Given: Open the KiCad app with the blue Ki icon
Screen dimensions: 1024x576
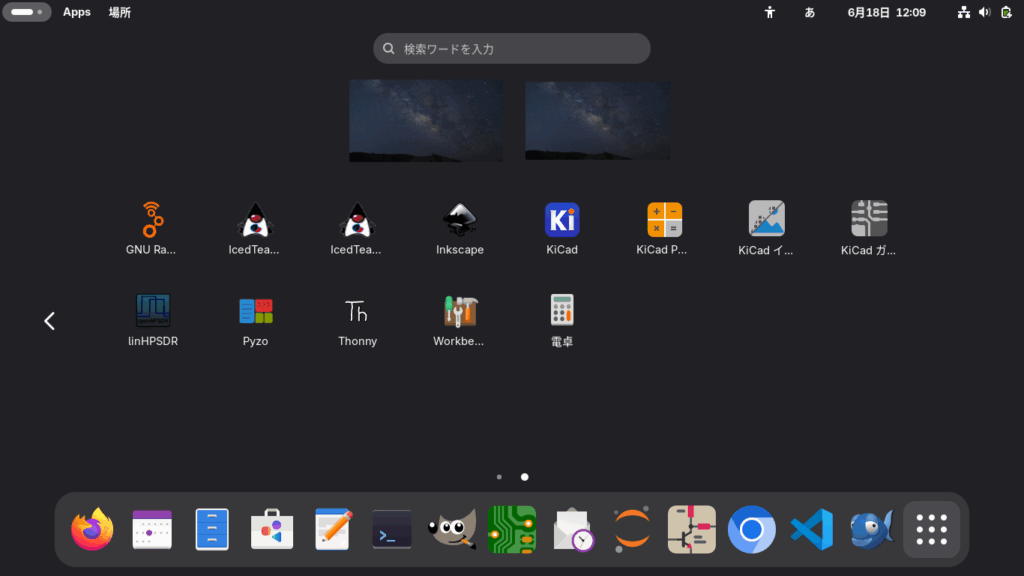Looking at the screenshot, I should (x=562, y=228).
